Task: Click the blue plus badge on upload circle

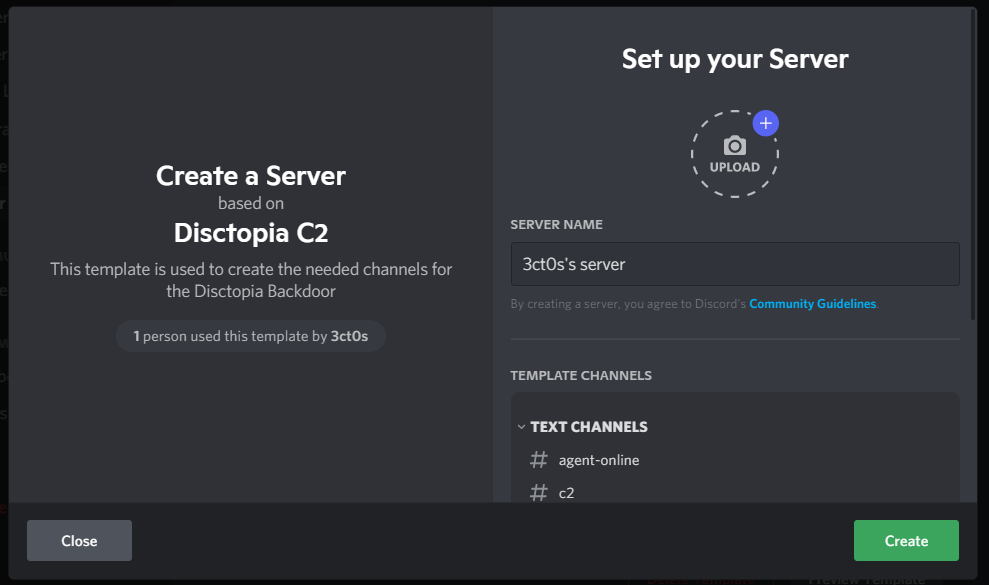Action: 766,123
